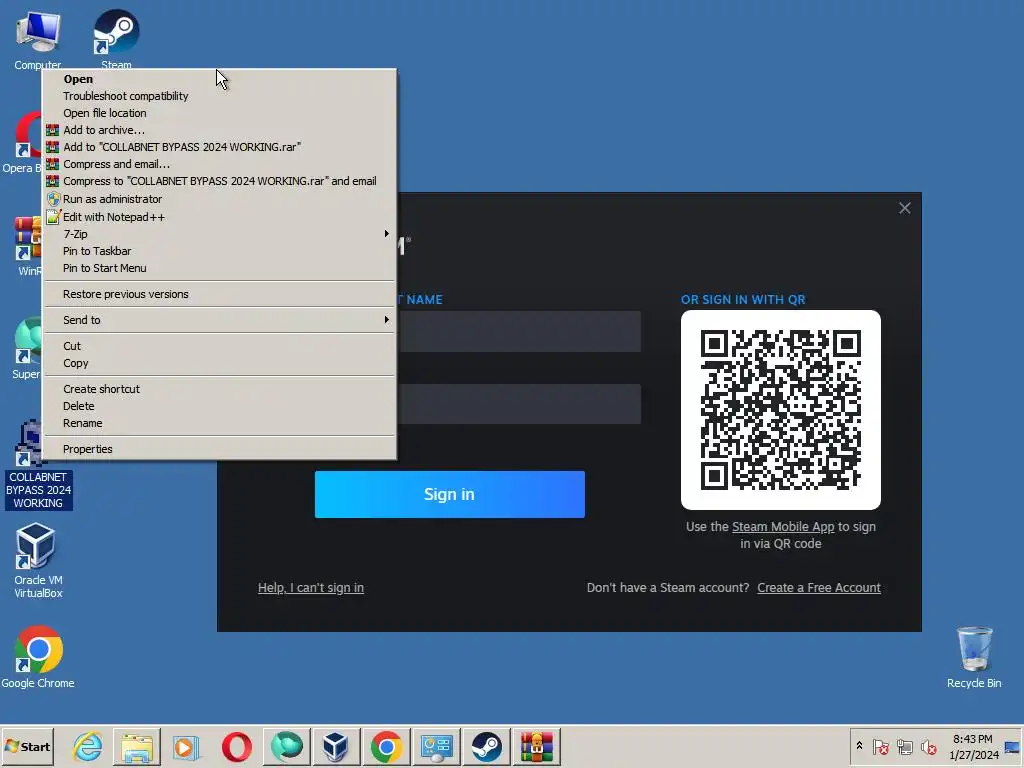Select the Steam desktop shortcut
The height and width of the screenshot is (768, 1024).
[x=116, y=37]
